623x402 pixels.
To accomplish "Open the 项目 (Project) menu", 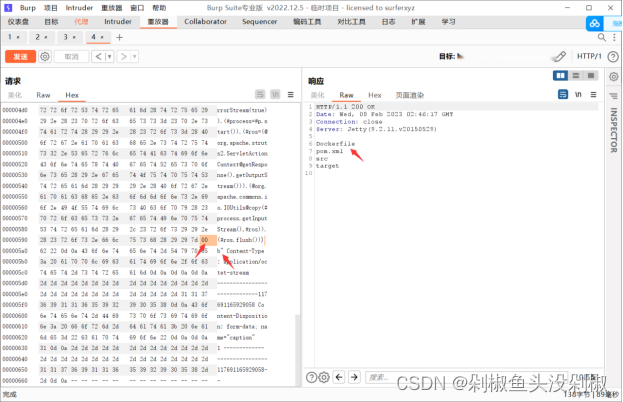I will tap(51, 8).
